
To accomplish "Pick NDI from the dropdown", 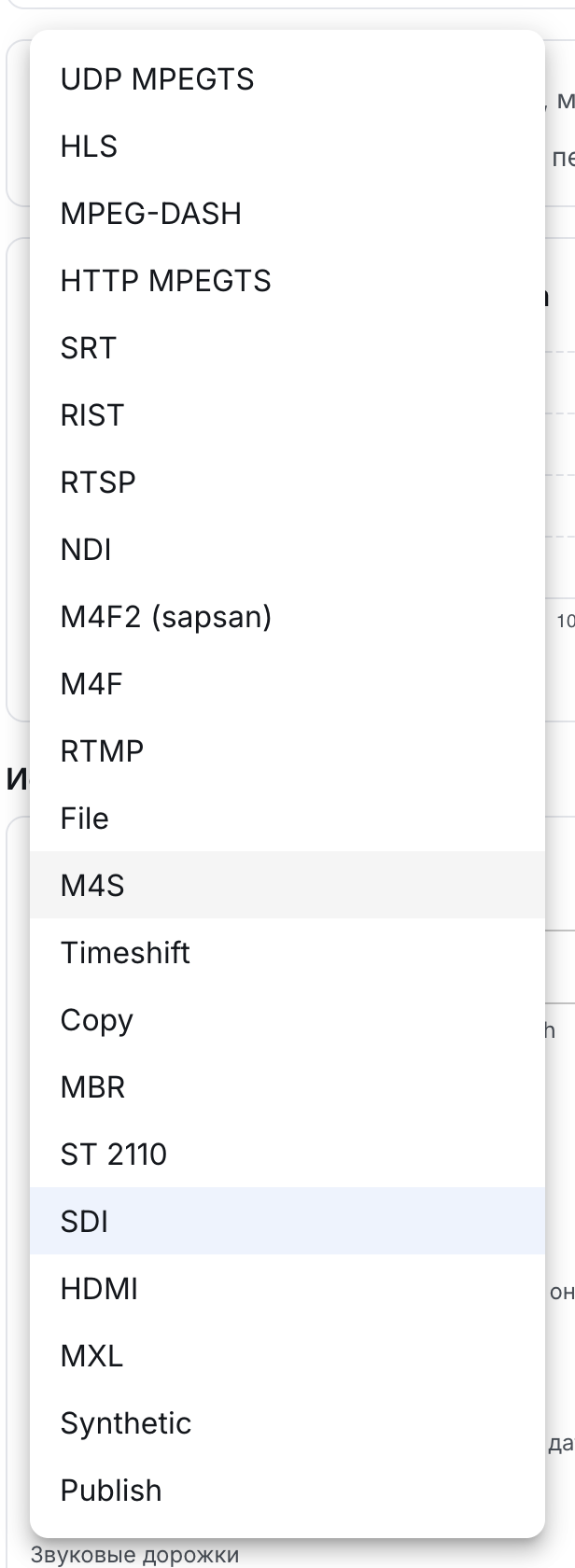I will click(287, 550).
